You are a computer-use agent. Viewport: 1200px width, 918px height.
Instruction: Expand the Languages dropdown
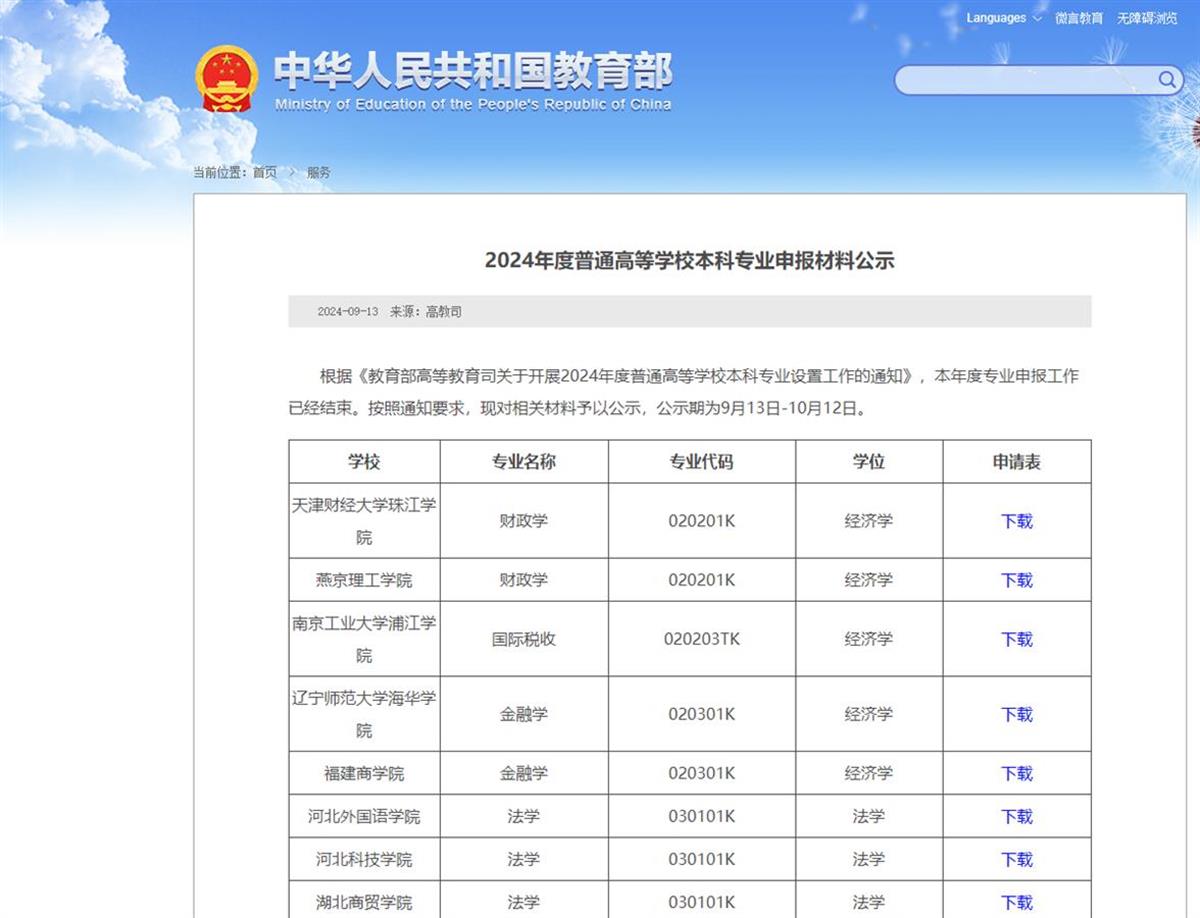pos(1003,18)
